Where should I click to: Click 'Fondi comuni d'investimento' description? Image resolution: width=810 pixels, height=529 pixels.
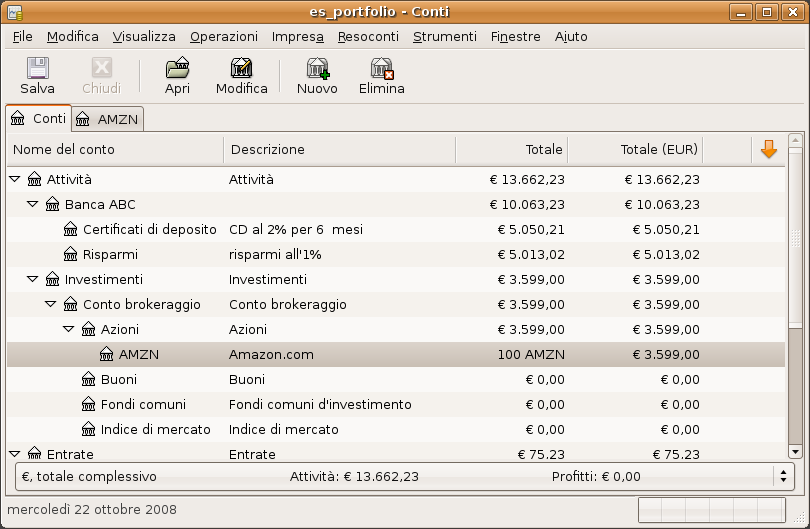[x=320, y=404]
